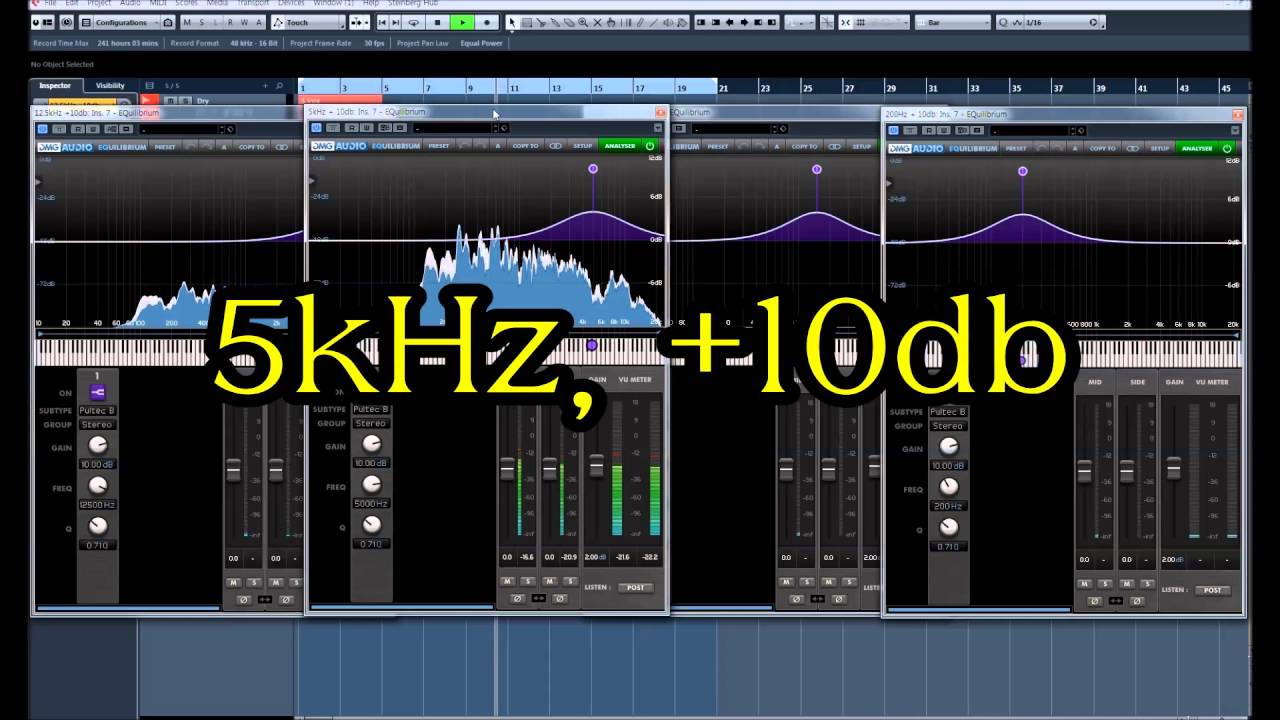1280x720 pixels.
Task: Arm the transport Record button
Action: point(487,22)
